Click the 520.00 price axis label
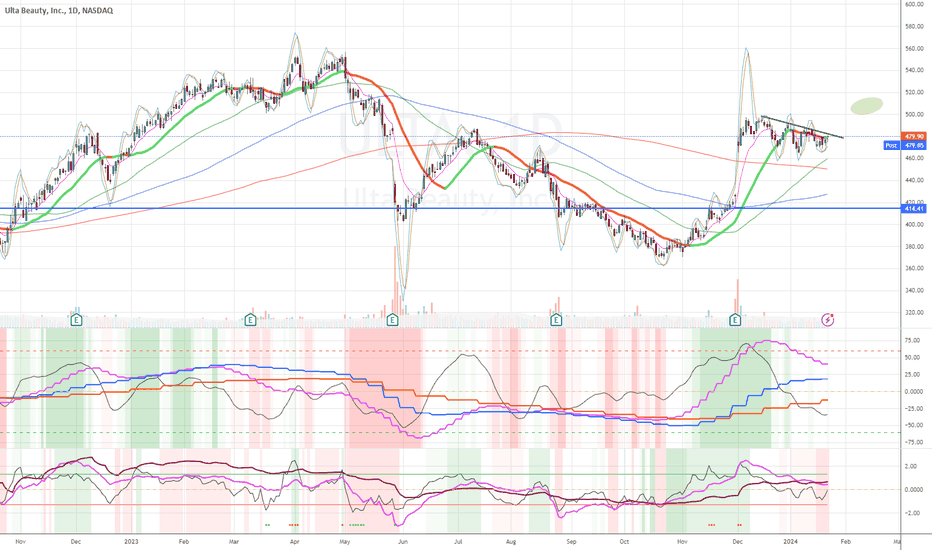Image resolution: width=932 pixels, height=550 pixels. tap(914, 93)
